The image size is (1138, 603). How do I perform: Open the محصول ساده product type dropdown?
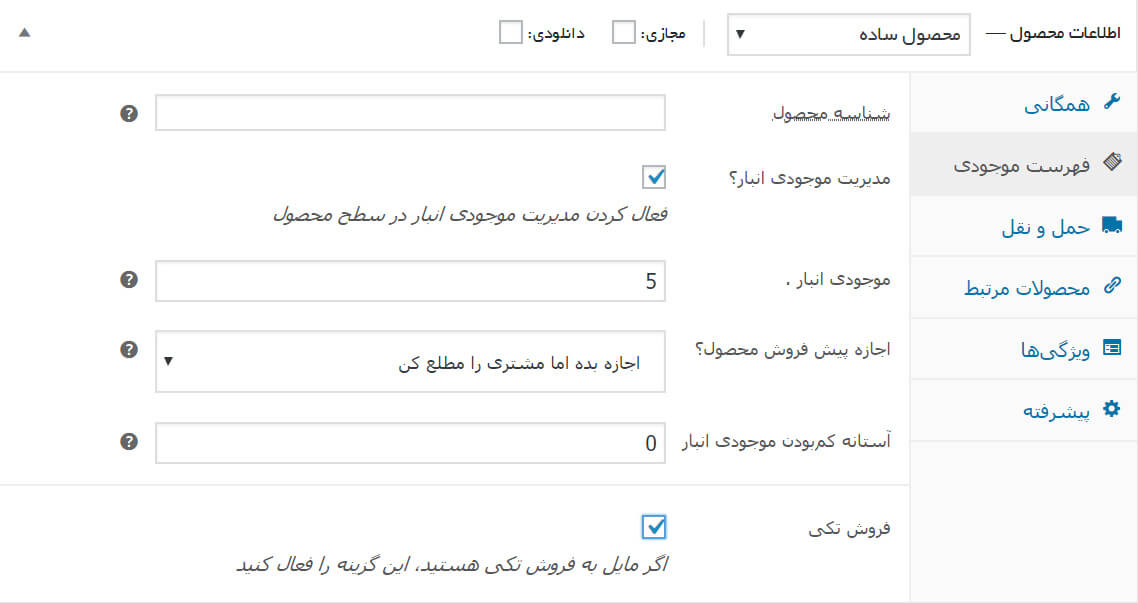(x=848, y=34)
